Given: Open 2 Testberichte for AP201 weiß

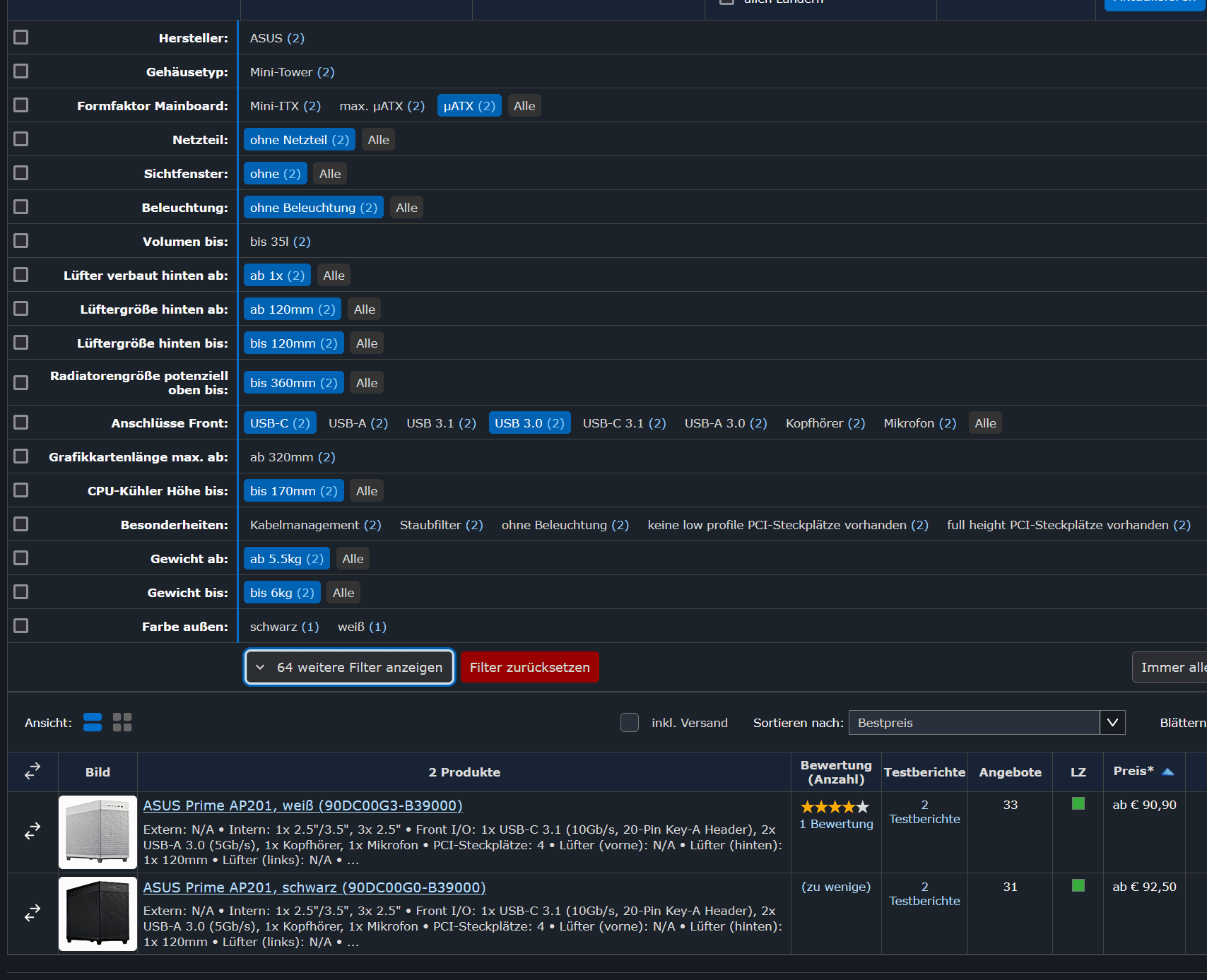Looking at the screenshot, I should [x=924, y=812].
